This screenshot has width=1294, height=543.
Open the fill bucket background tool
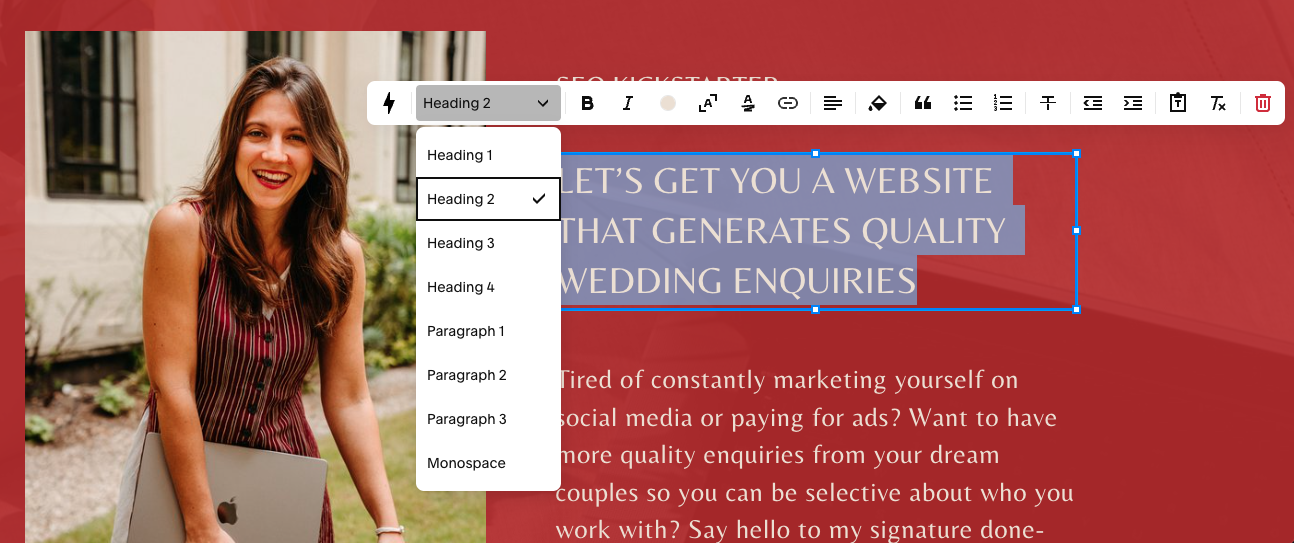tap(878, 103)
